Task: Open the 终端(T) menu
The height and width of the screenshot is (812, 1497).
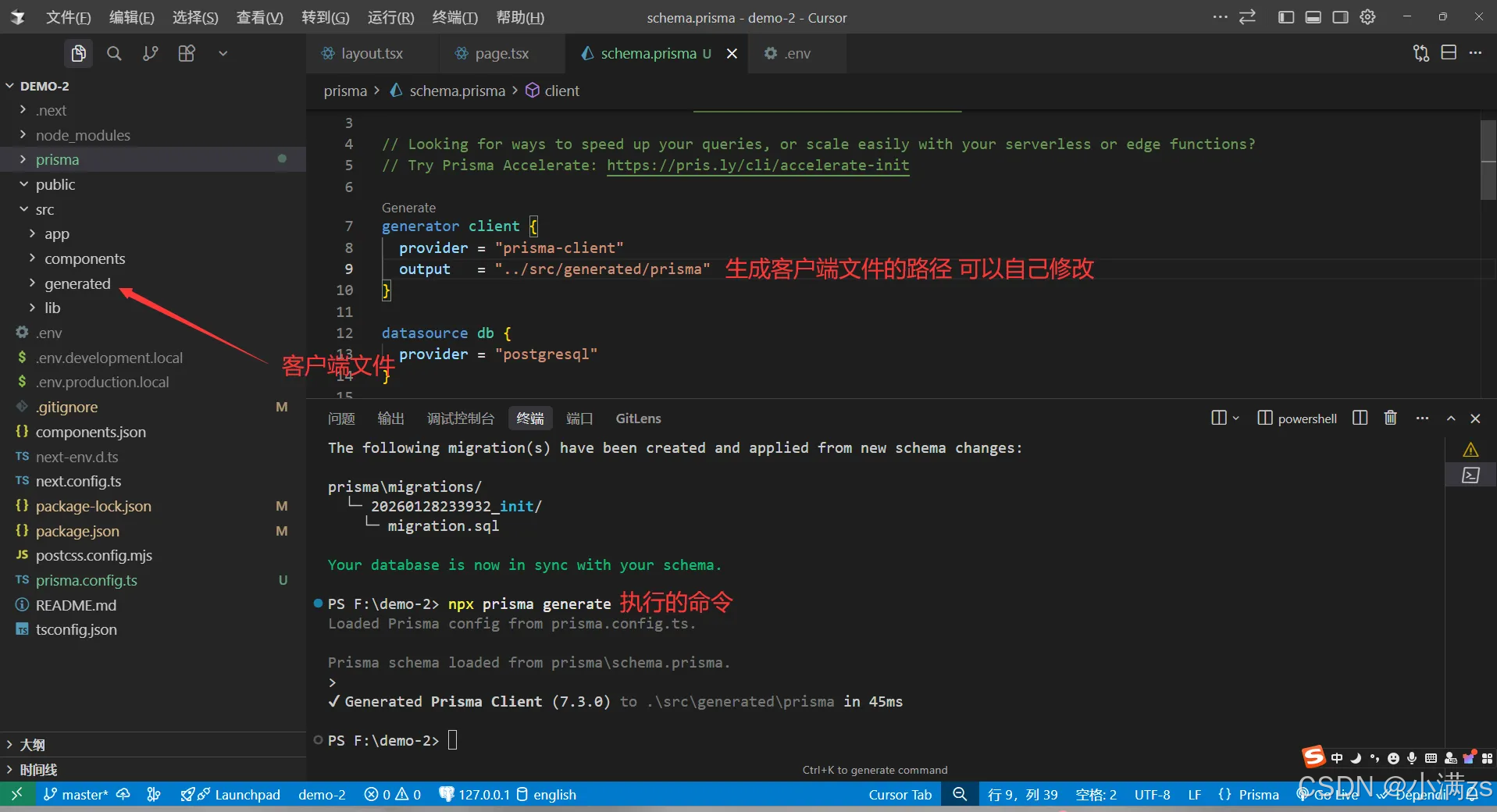Action: click(454, 17)
